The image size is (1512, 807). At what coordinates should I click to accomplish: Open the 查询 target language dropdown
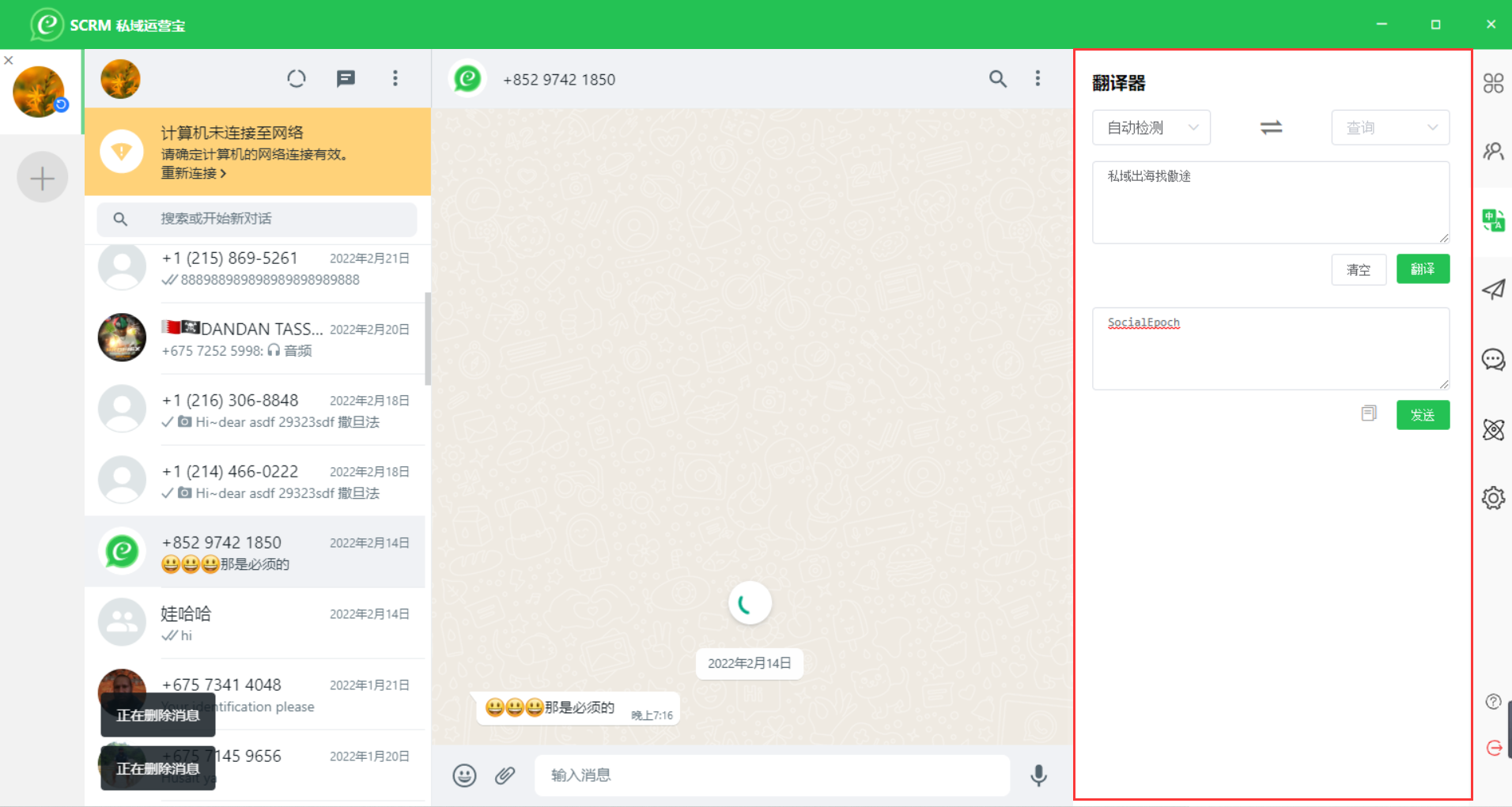click(1390, 127)
